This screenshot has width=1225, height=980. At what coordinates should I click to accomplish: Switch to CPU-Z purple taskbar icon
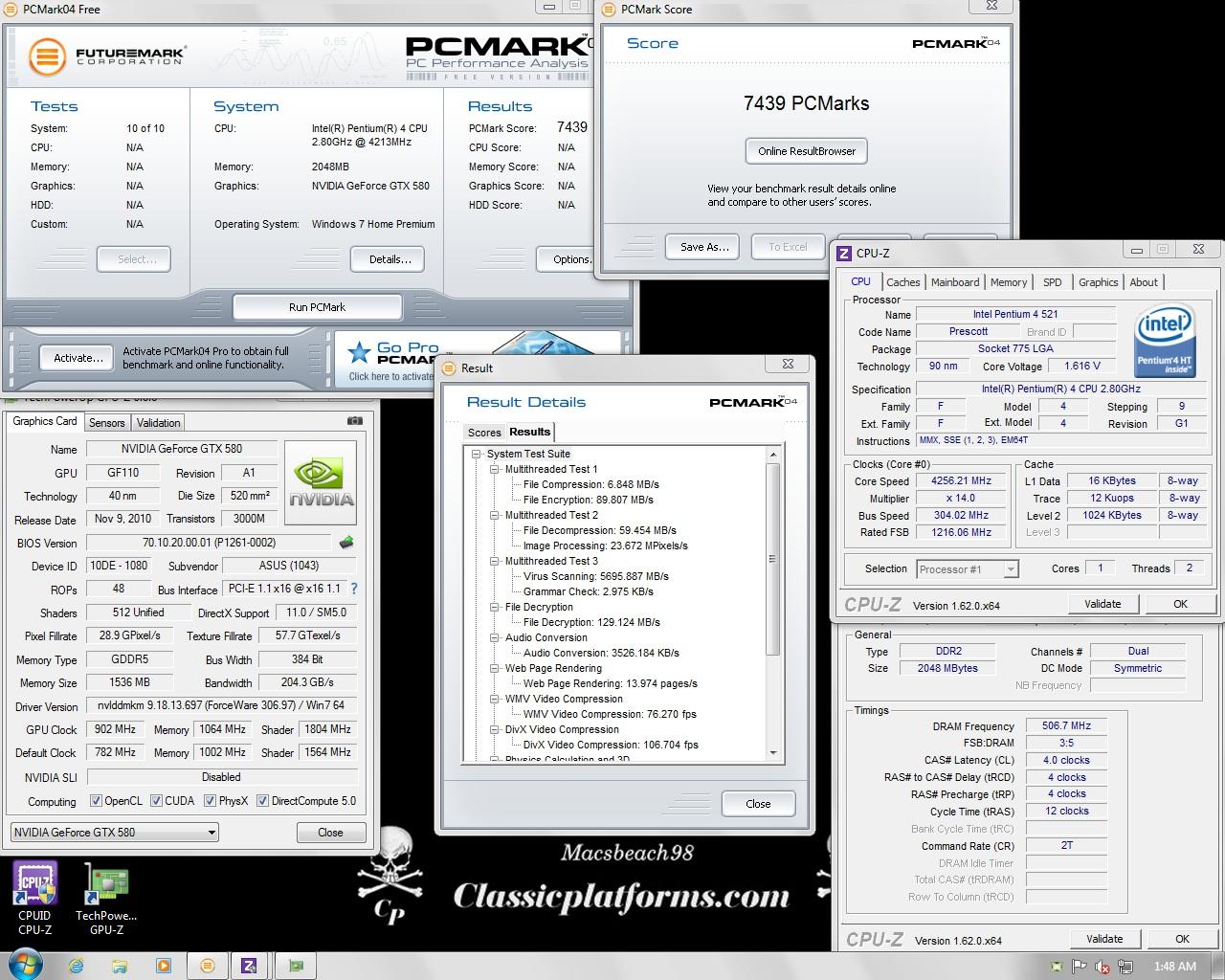(x=249, y=966)
